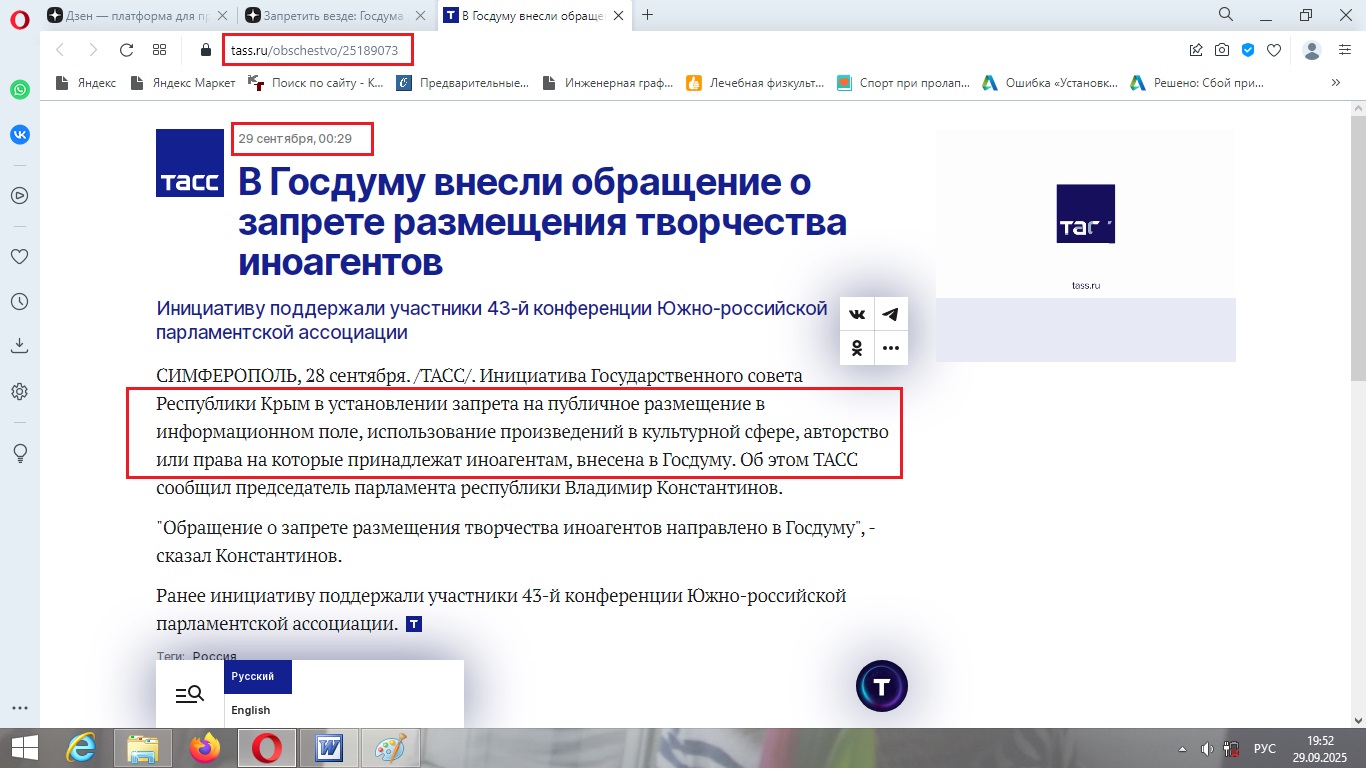Add page to bookmarks with heart icon
The width and height of the screenshot is (1366, 772).
pyautogui.click(x=1274, y=50)
